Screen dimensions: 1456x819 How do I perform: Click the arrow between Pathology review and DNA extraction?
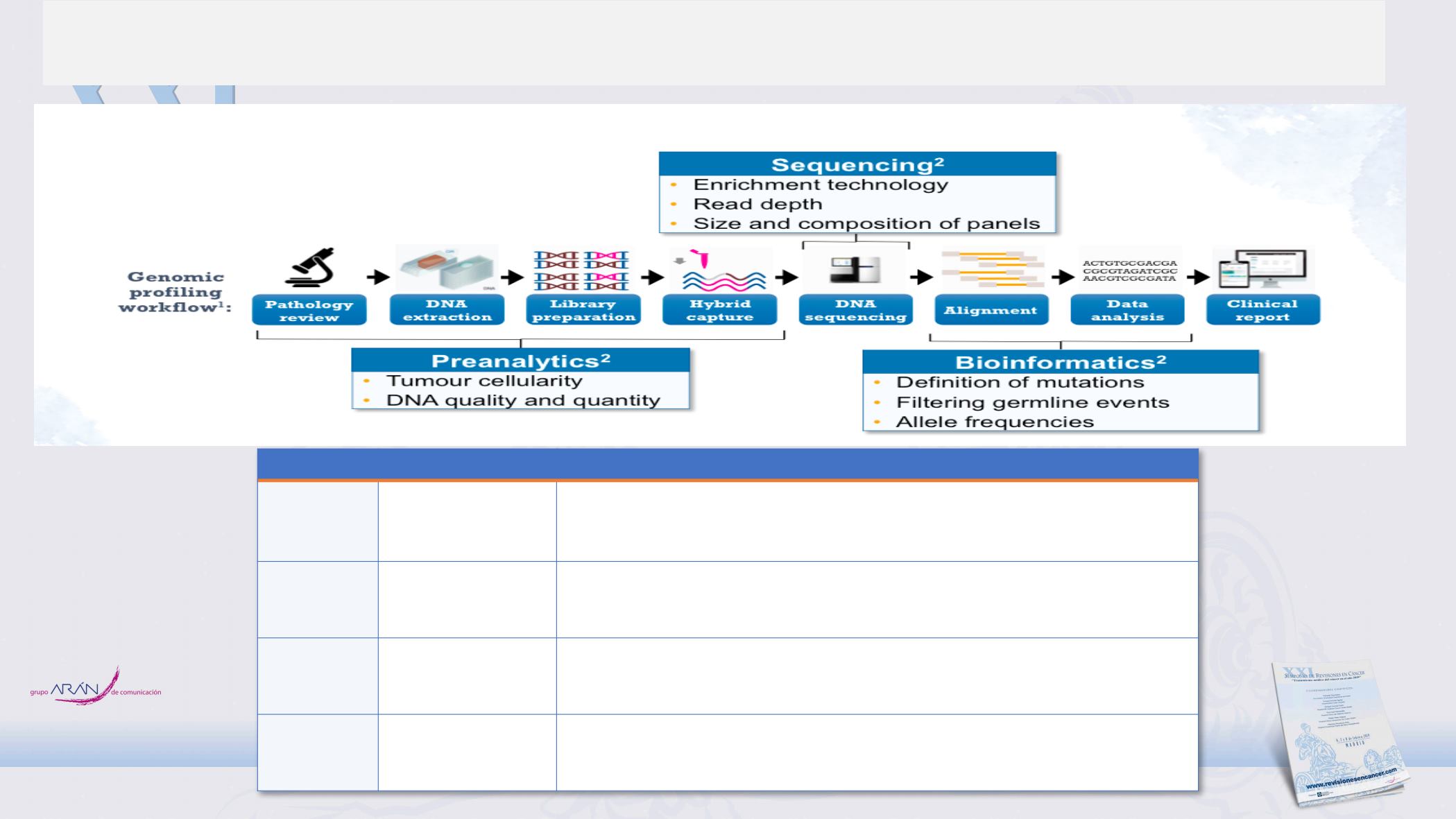point(378,277)
